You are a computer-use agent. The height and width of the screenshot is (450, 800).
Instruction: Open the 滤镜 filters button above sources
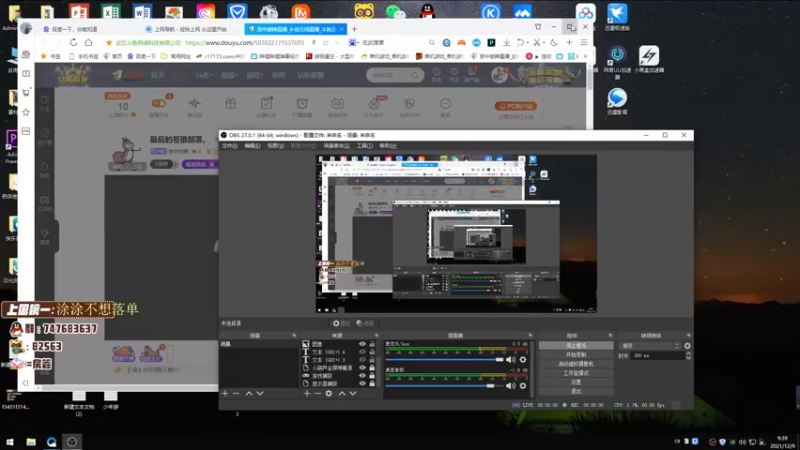tap(365, 323)
